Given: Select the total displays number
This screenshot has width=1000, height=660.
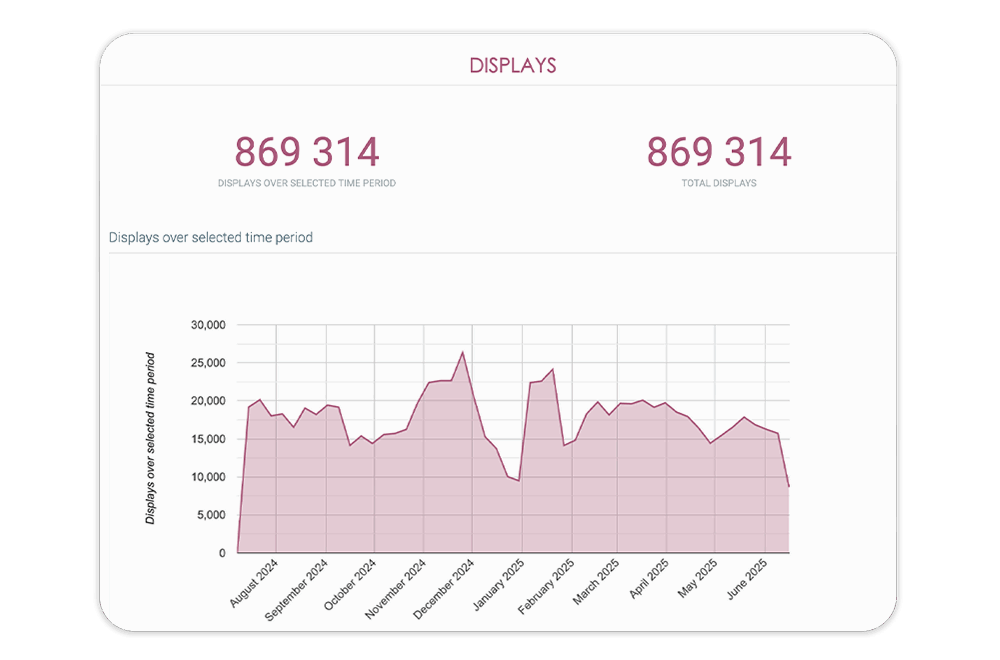Looking at the screenshot, I should click(x=718, y=152).
